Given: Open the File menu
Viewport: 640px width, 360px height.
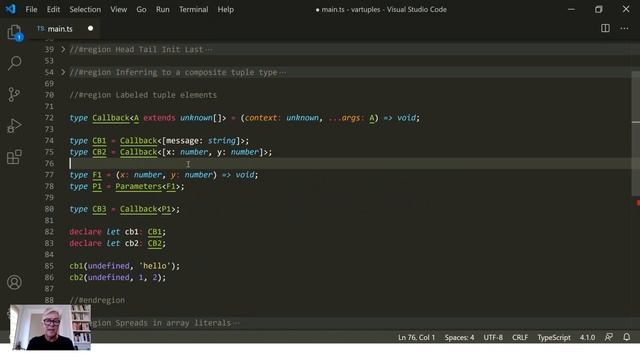Looking at the screenshot, I should click(31, 9).
